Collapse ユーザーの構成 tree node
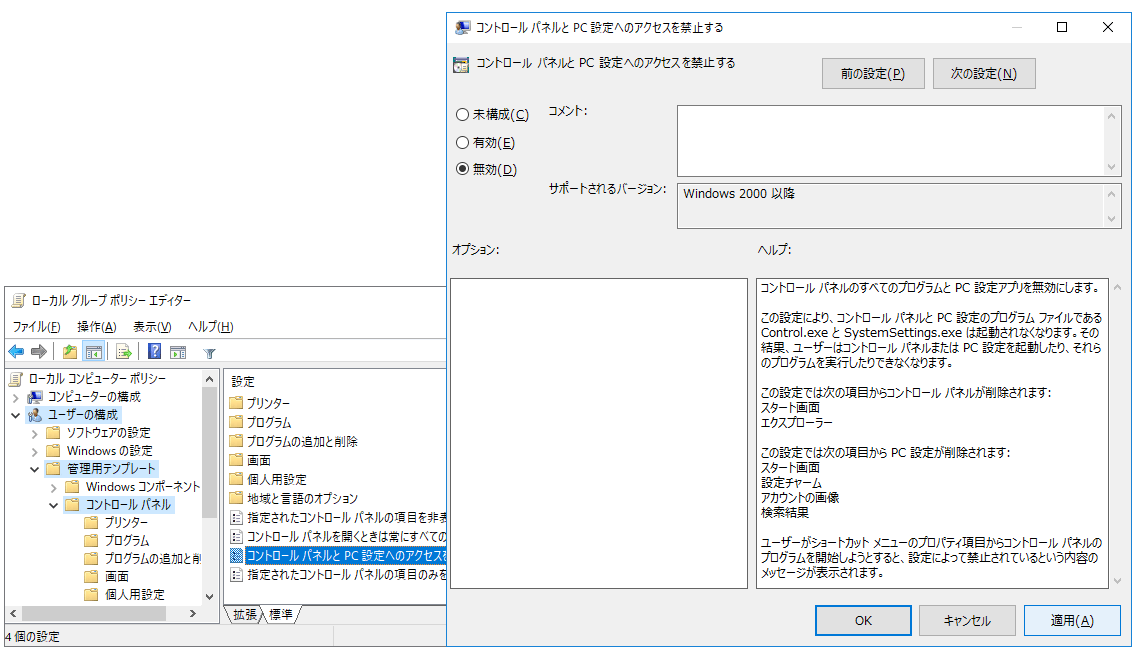This screenshot has height=650, width=1135. (x=15, y=415)
